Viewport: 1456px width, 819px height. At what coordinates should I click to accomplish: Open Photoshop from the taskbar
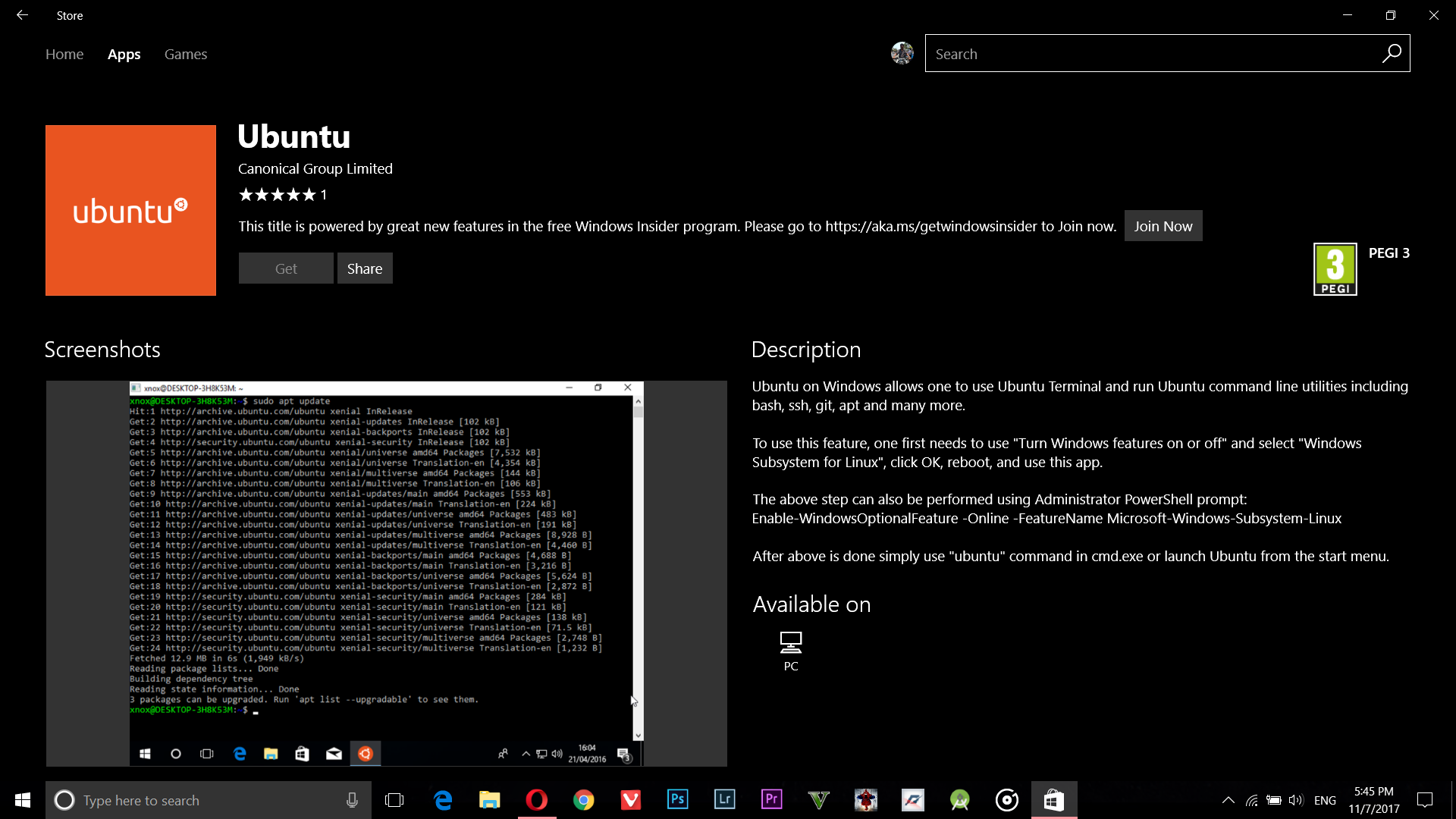(x=677, y=799)
